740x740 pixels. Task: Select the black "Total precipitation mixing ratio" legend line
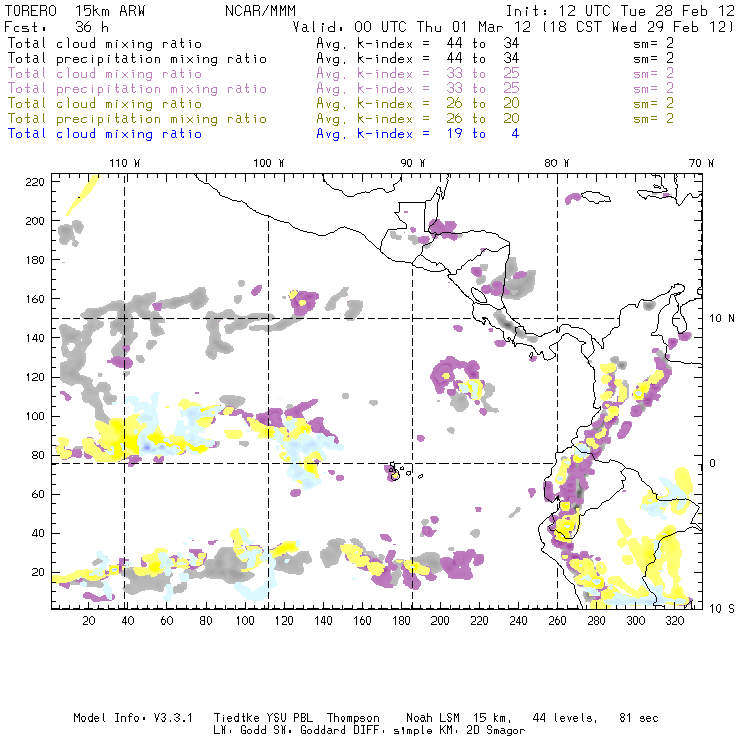[x=137, y=59]
